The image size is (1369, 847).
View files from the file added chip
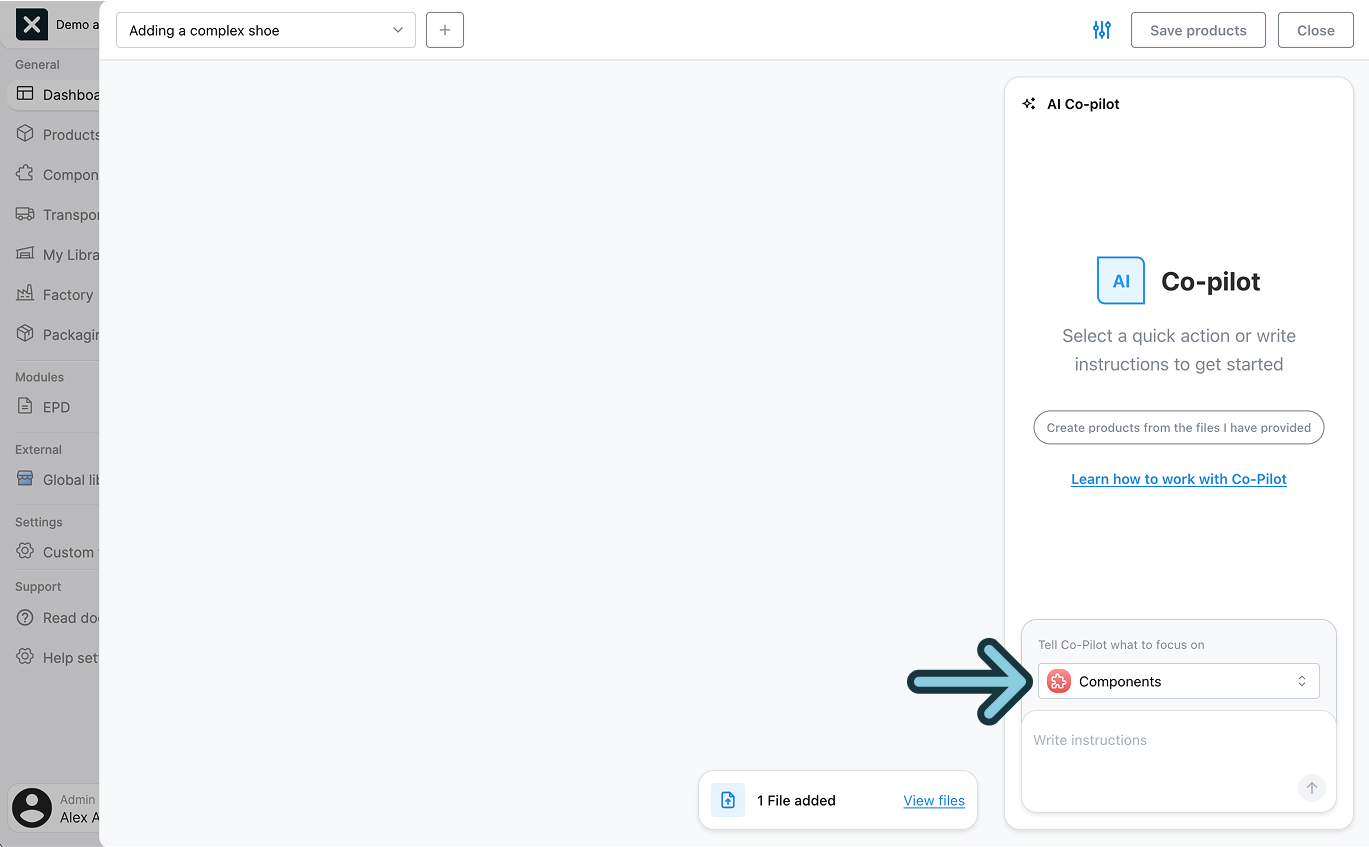point(933,800)
